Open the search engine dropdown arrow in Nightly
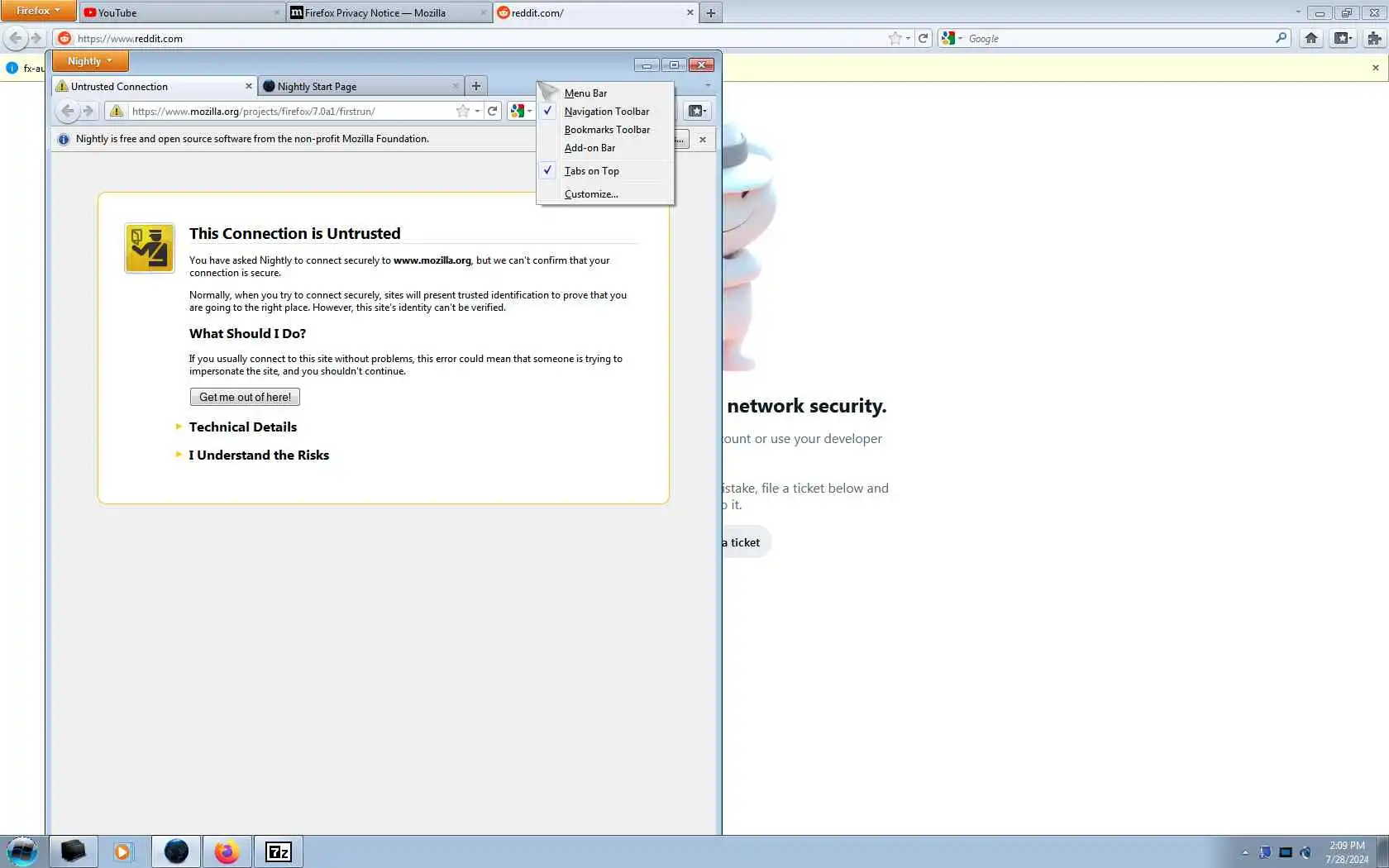This screenshot has height=868, width=1389. [x=530, y=111]
